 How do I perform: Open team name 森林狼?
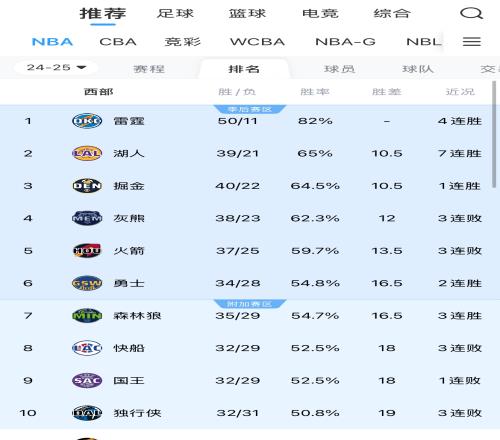coord(137,315)
